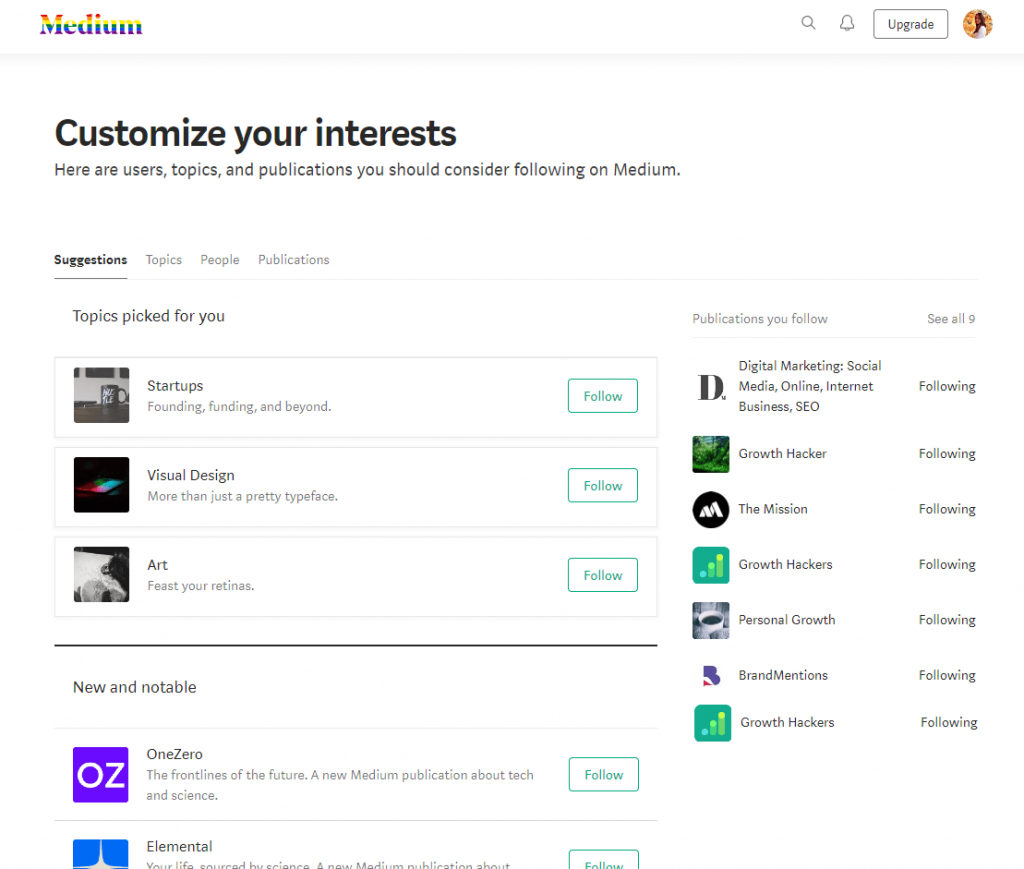
Task: Select the Personal Growth publication icon
Action: pyautogui.click(x=711, y=620)
